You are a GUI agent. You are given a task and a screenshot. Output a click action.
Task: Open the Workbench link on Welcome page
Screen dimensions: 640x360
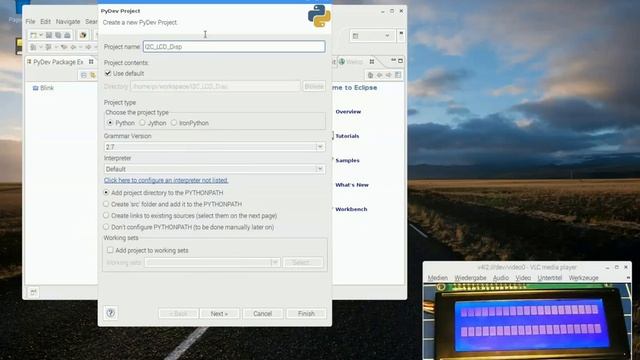click(x=351, y=209)
